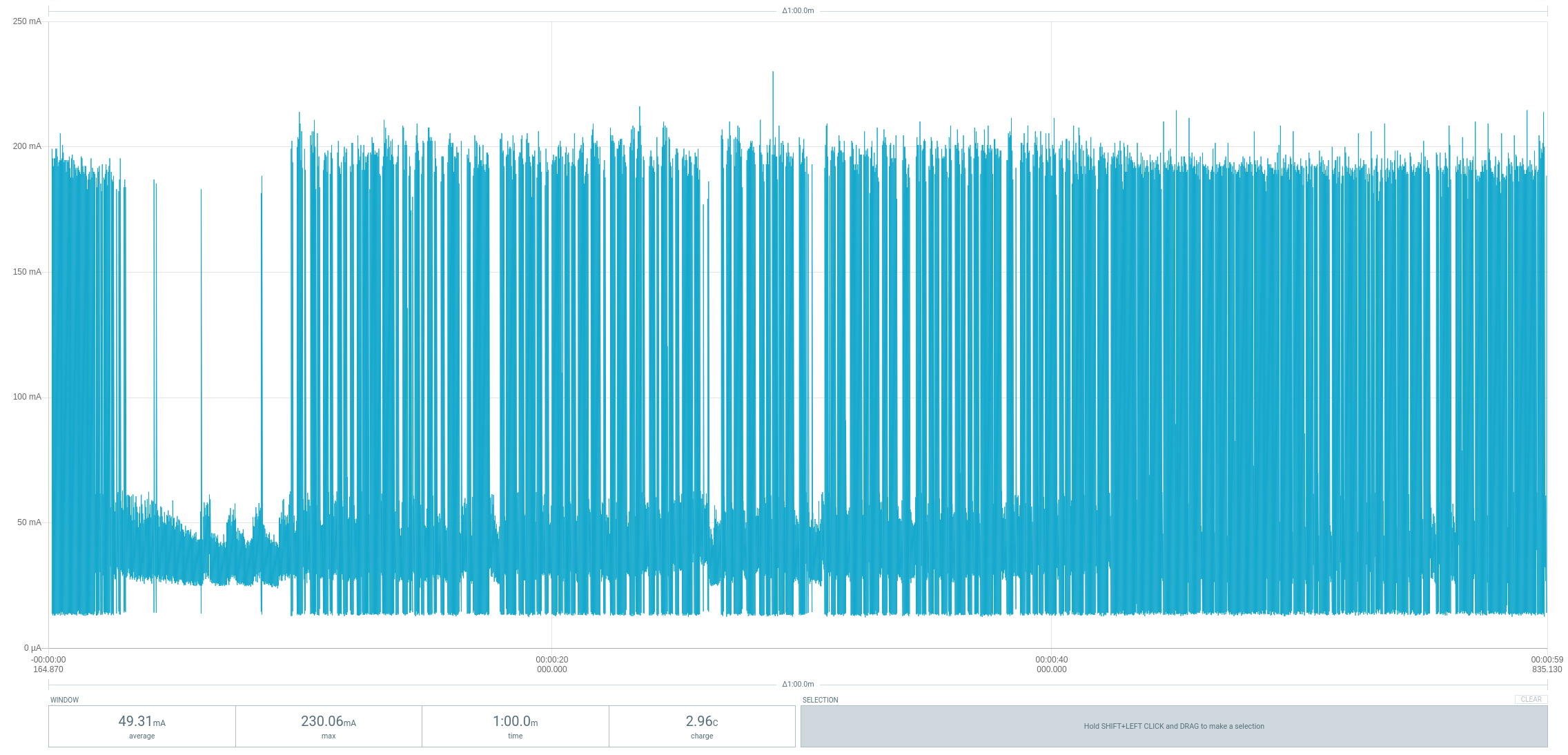The image size is (1568, 755).
Task: Click the 50 mA y-axis label
Action: [x=29, y=522]
